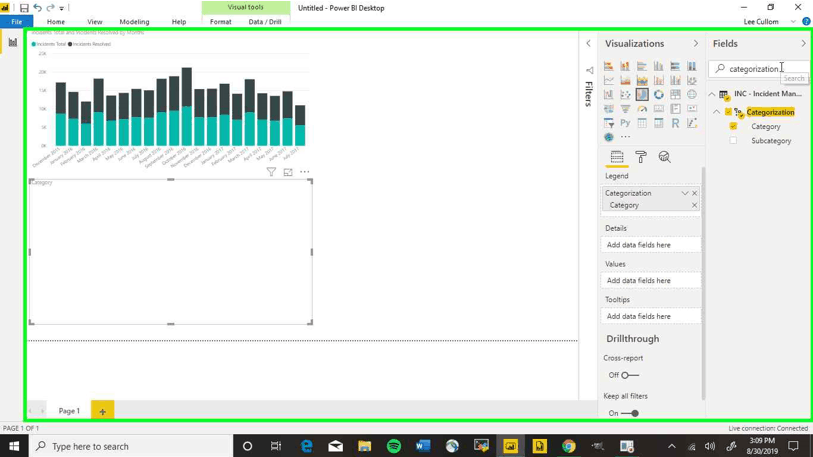Select the Matrix visual
The height and width of the screenshot is (457, 813).
pyautogui.click(x=658, y=123)
